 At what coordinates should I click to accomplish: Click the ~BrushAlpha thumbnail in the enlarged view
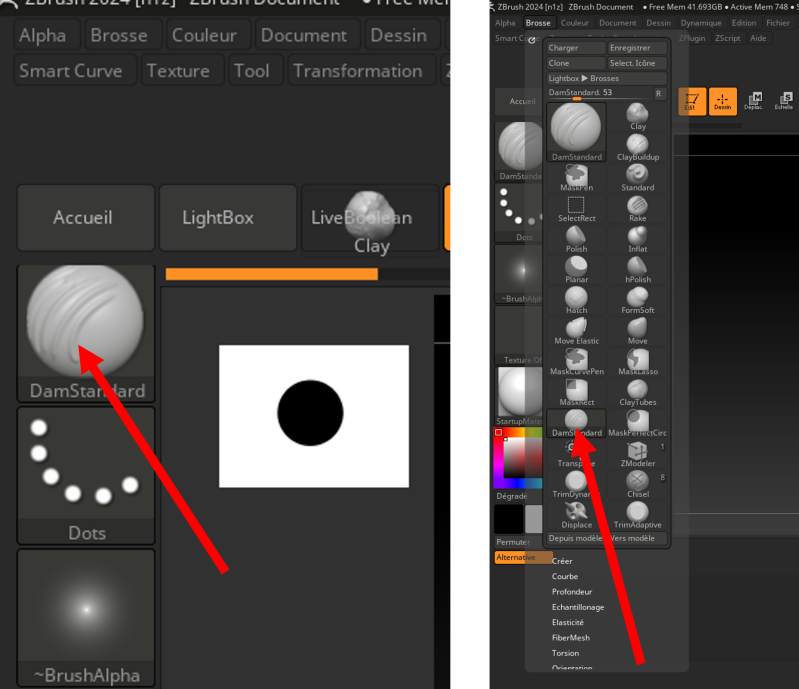click(x=86, y=618)
